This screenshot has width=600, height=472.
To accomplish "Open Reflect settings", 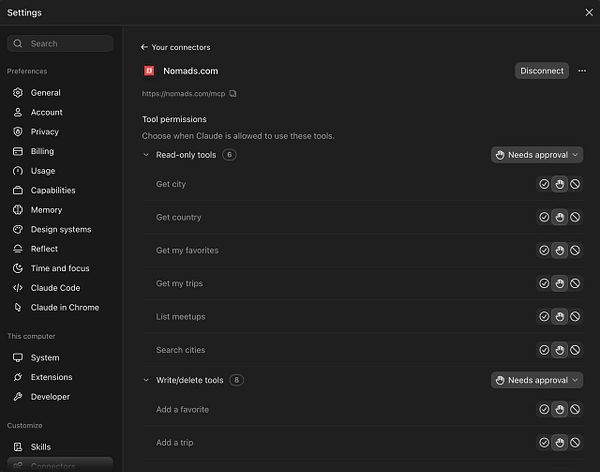I will (60, 249).
